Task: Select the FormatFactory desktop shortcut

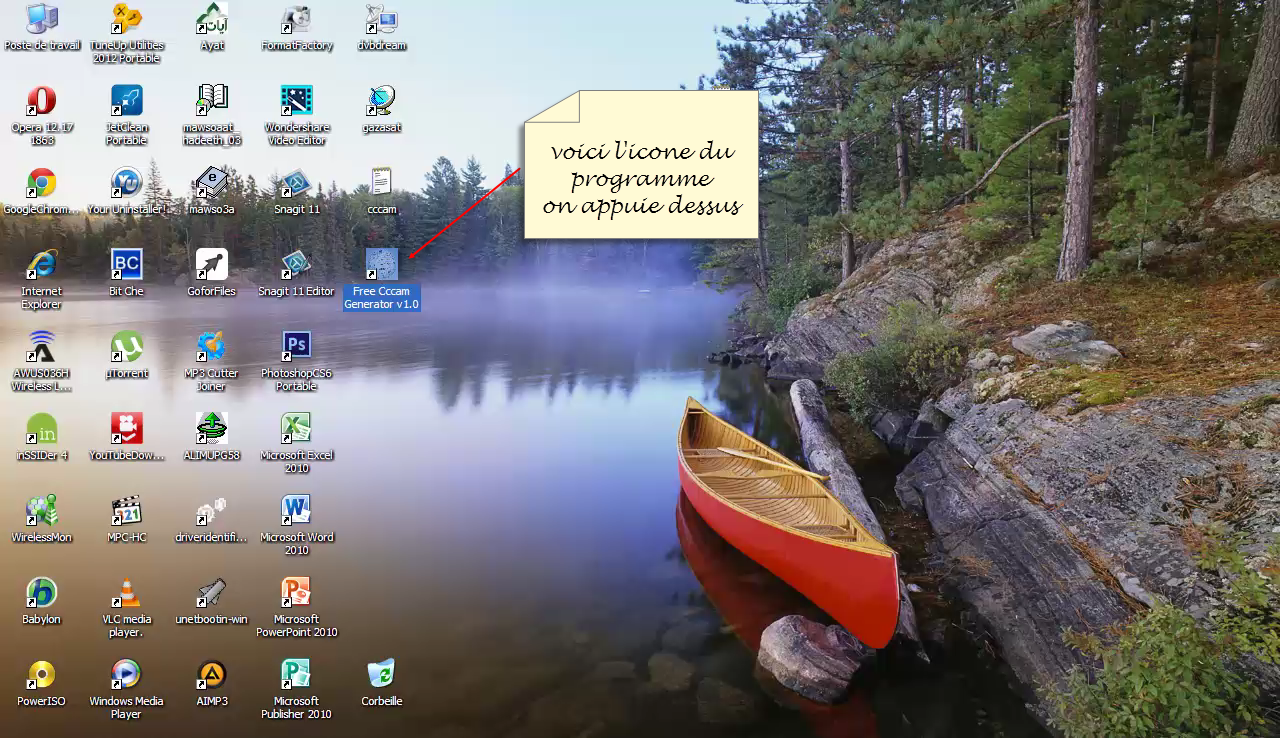Action: coord(296,20)
